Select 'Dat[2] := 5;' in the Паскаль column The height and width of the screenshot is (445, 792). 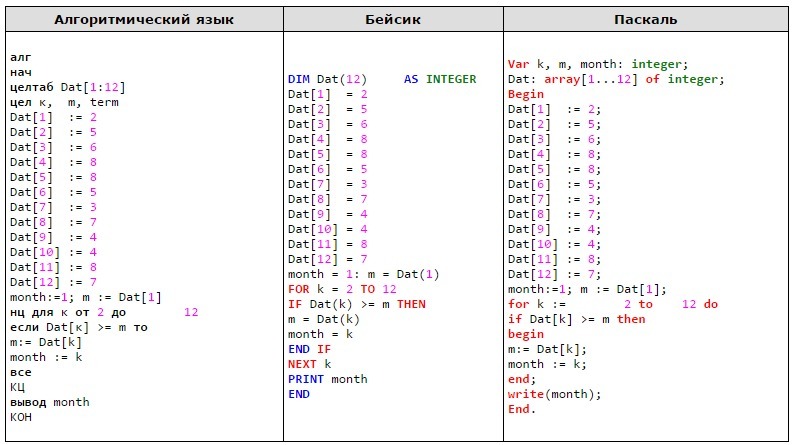click(x=555, y=124)
